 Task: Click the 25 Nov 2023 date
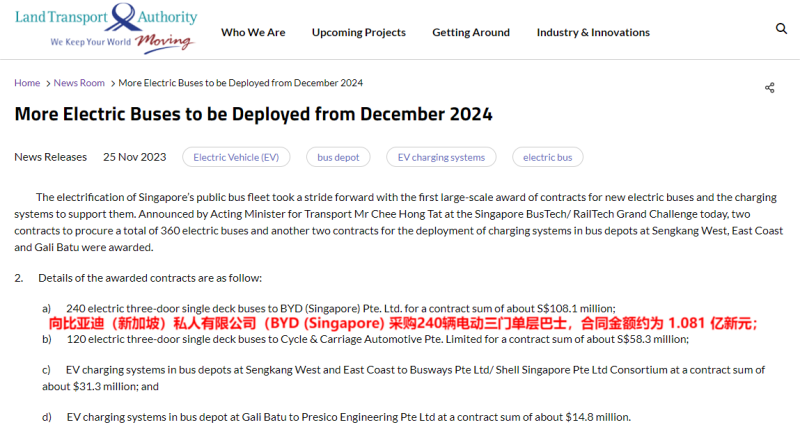pos(135,157)
